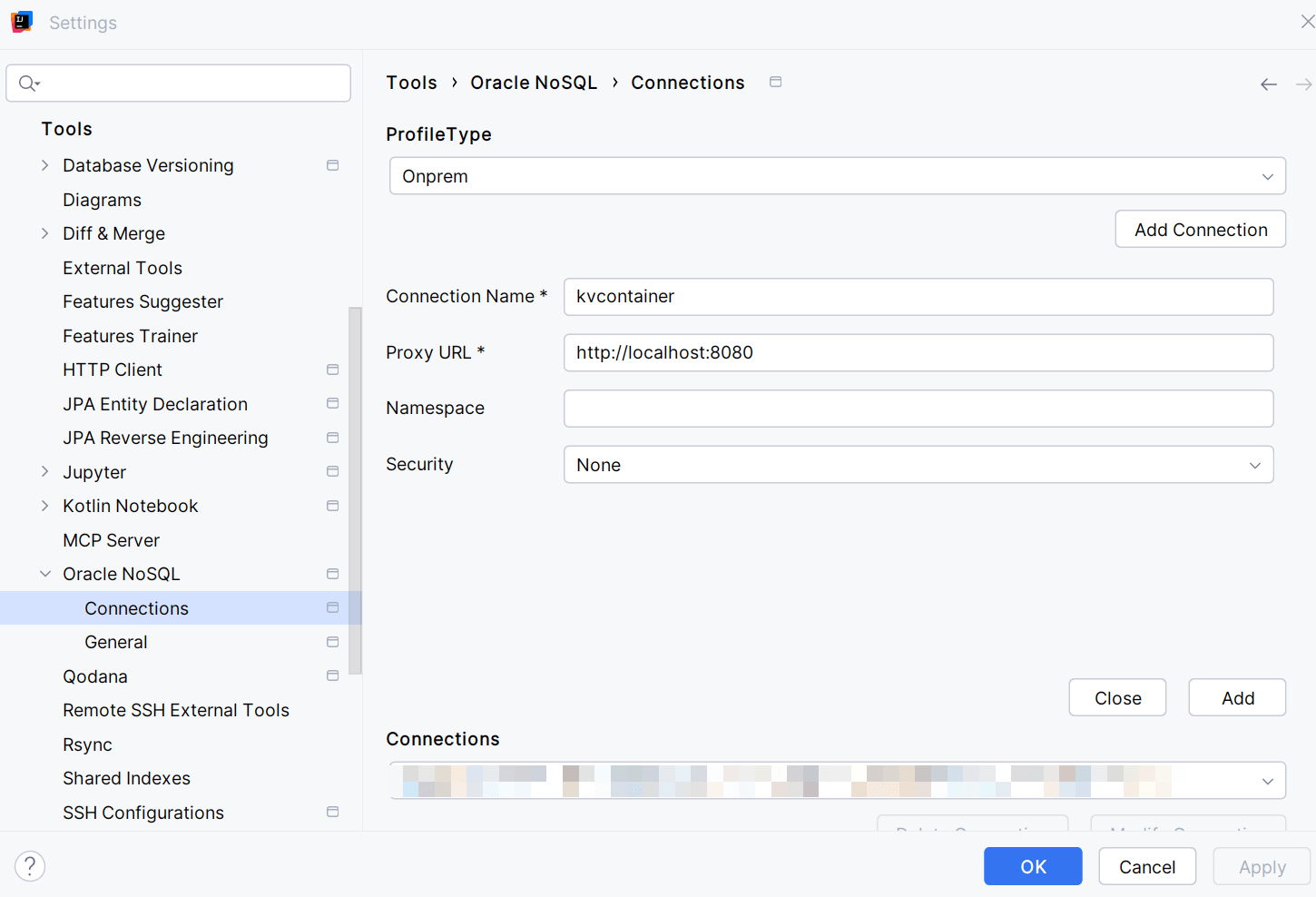Click project icon beside General row
This screenshot has width=1316, height=897.
click(x=333, y=642)
